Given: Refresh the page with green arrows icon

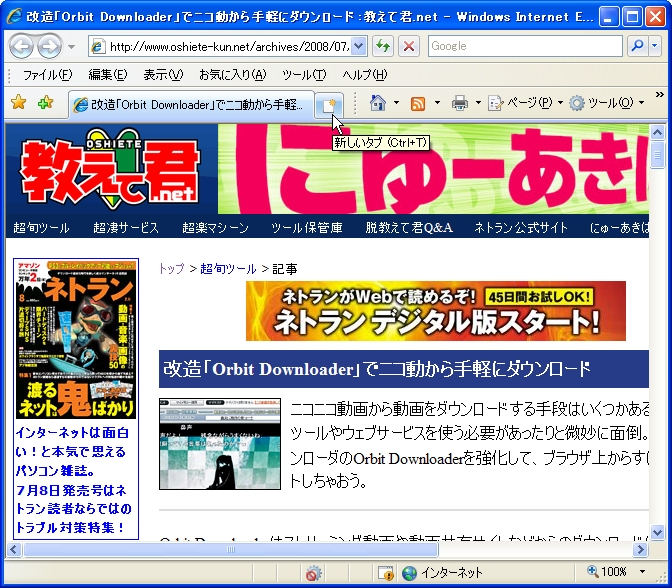Looking at the screenshot, I should point(383,46).
